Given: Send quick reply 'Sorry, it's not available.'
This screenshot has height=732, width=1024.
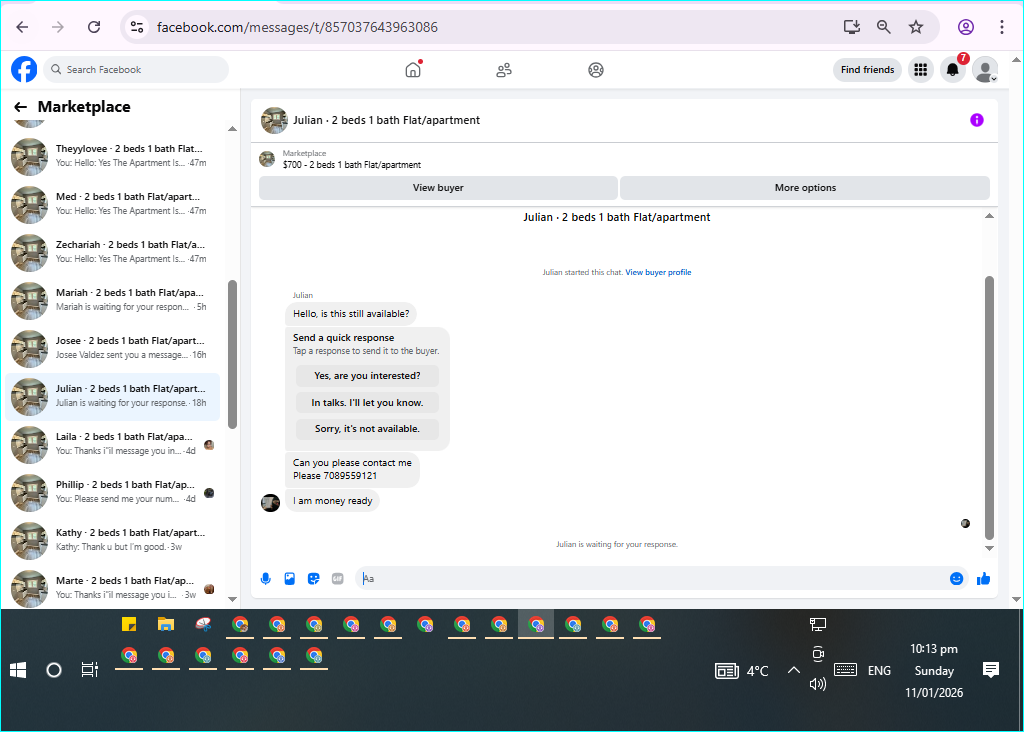Looking at the screenshot, I should 367,429.
